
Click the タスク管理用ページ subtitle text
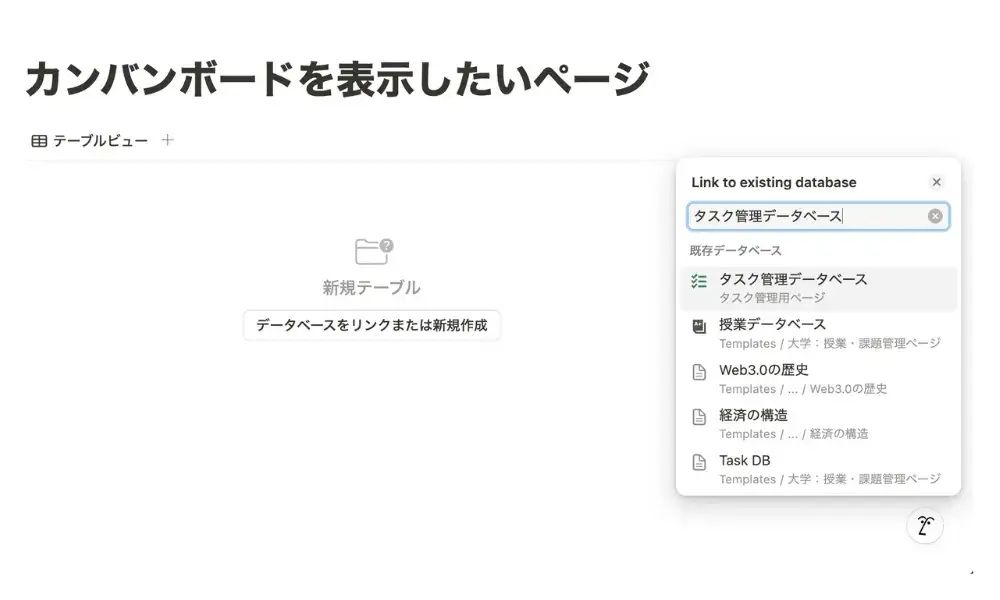click(x=772, y=298)
